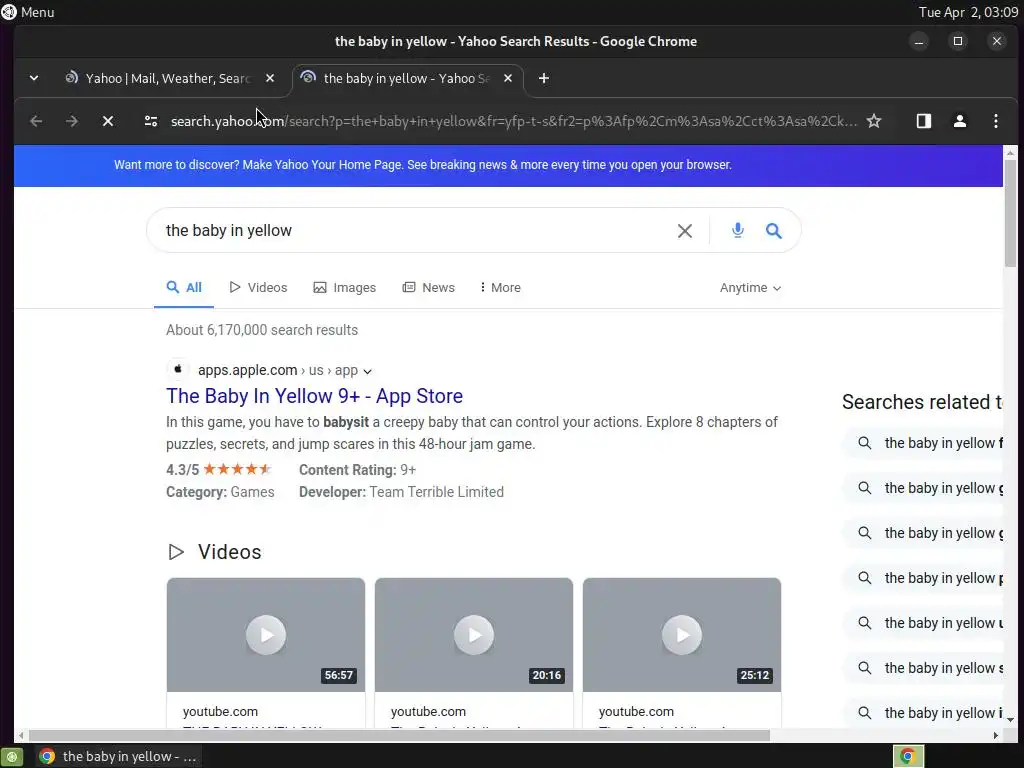Image resolution: width=1024 pixels, height=768 pixels.
Task: Go back to the previous page
Action: coord(36,121)
